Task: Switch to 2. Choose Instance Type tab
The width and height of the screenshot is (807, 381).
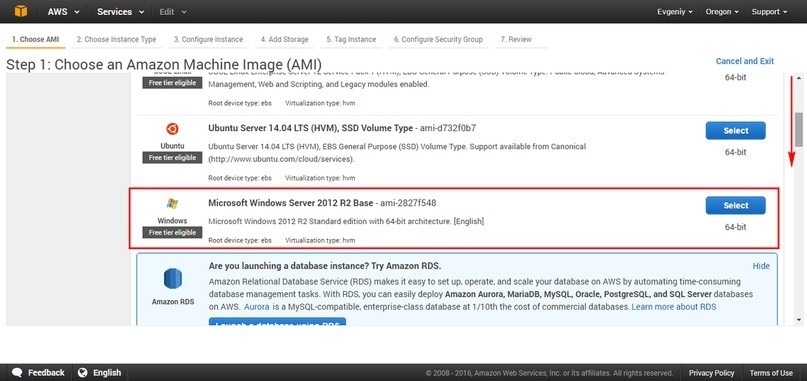Action: coord(116,40)
